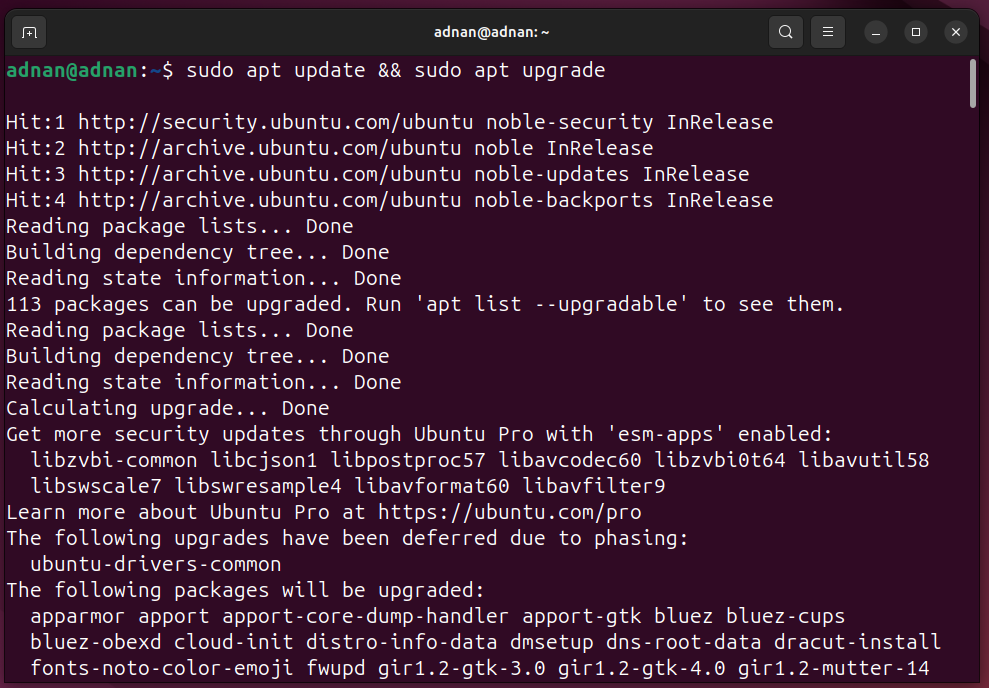Open a new terminal tab
989x688 pixels.
point(29,32)
